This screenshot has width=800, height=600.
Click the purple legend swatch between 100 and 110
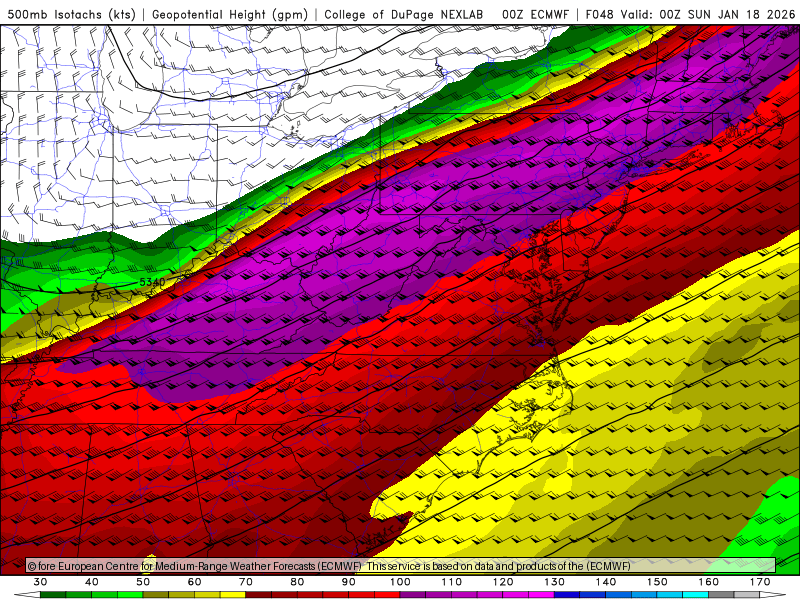point(413,595)
